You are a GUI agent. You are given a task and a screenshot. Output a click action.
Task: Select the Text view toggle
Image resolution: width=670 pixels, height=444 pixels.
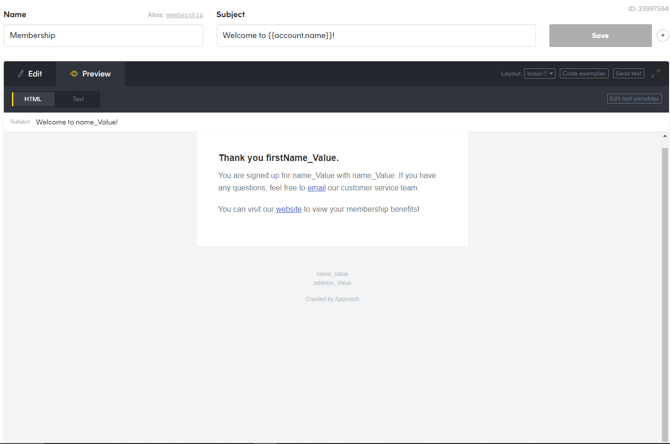[x=78, y=99]
